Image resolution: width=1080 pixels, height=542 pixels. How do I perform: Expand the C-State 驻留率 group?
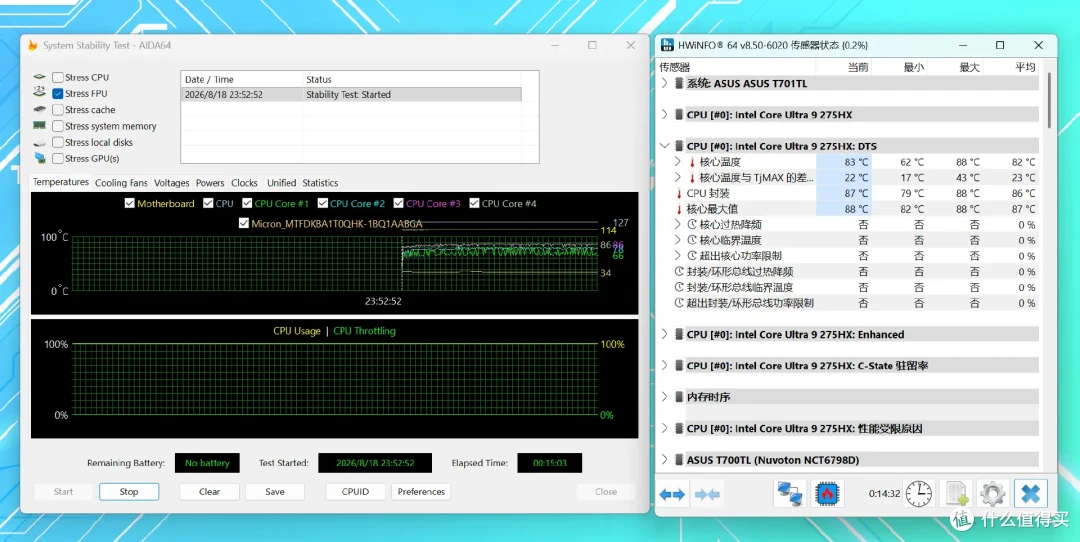click(x=665, y=366)
